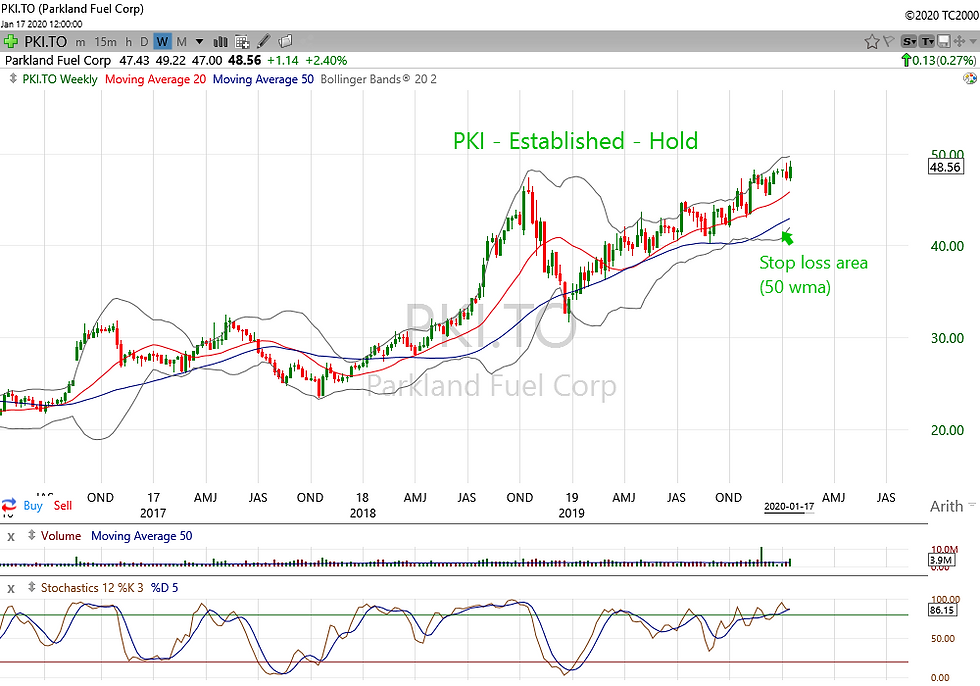Click the 86.15 stochastics value tag
The height and width of the screenshot is (686, 980).
(x=941, y=610)
